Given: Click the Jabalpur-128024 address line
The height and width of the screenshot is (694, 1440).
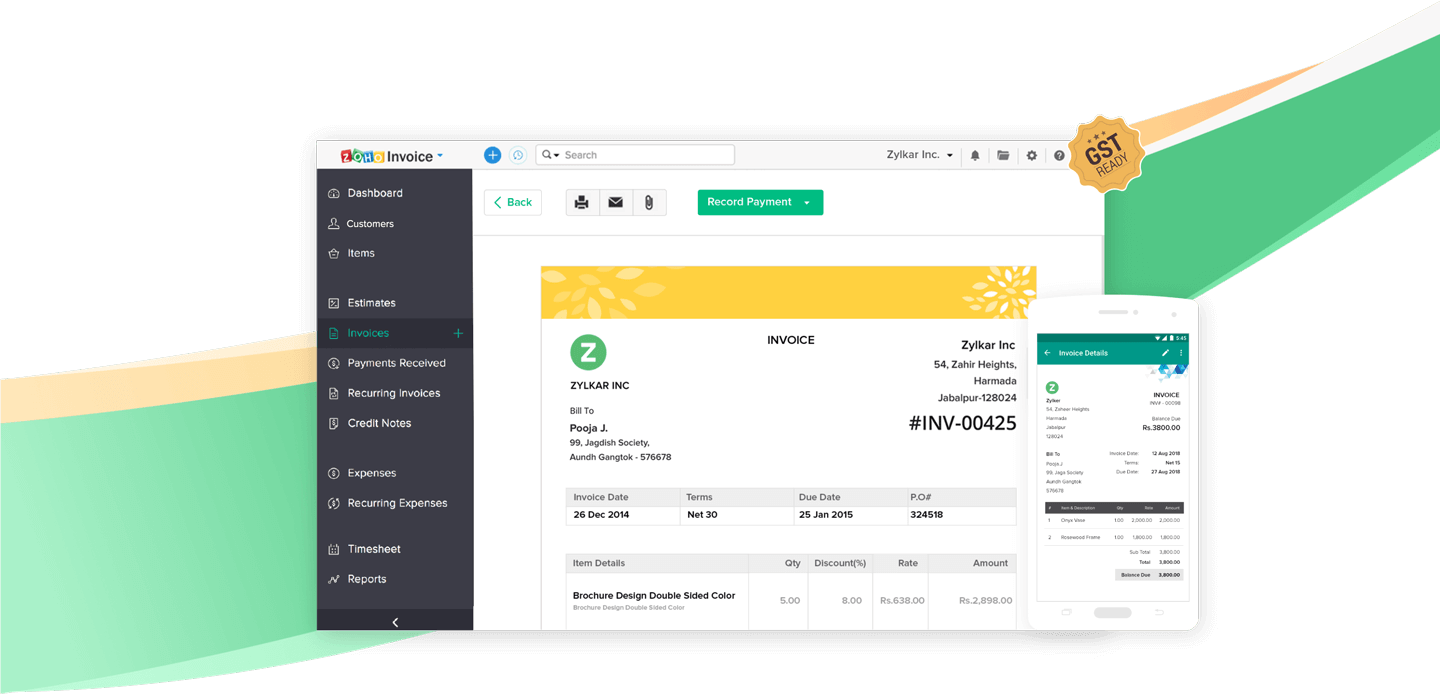Looking at the screenshot, I should click(x=977, y=397).
